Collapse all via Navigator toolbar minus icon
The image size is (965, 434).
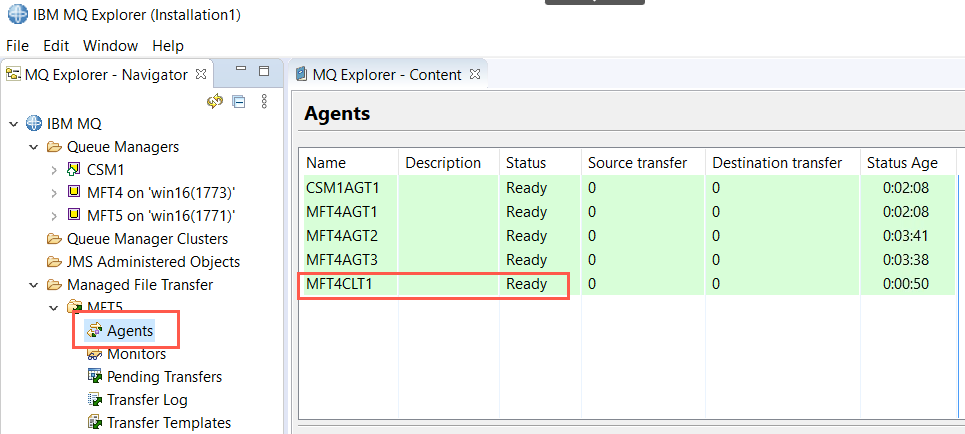(238, 102)
